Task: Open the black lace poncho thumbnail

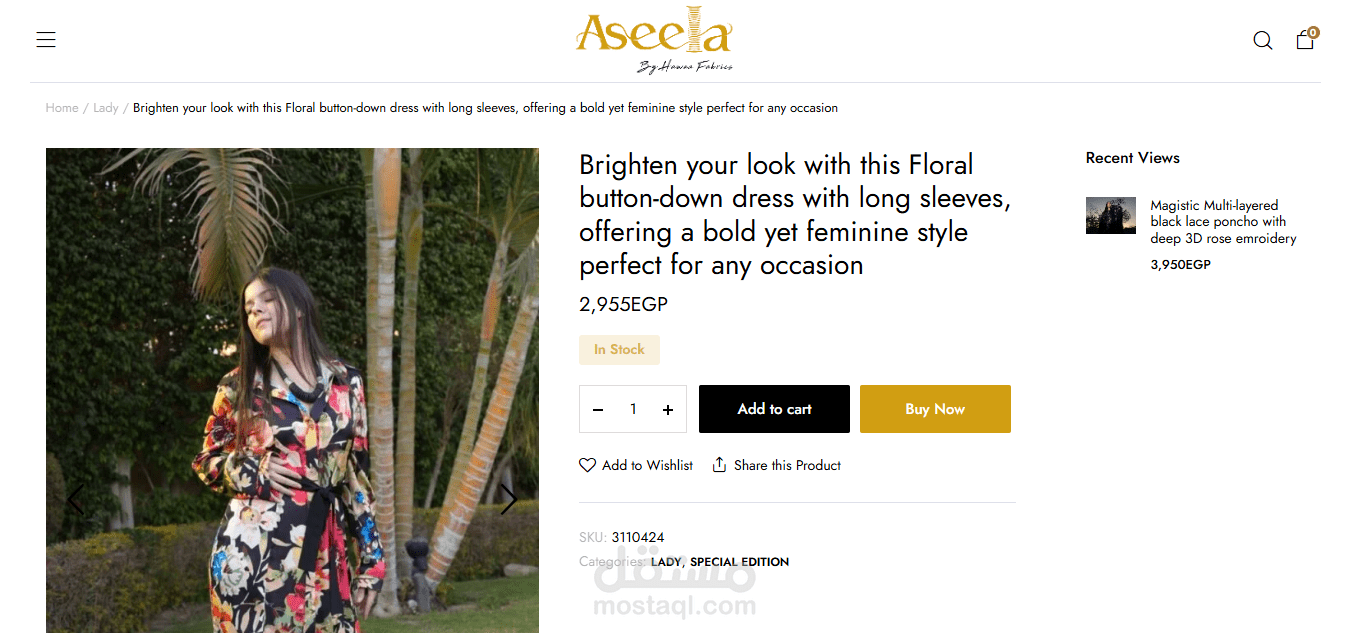Action: [x=1110, y=216]
